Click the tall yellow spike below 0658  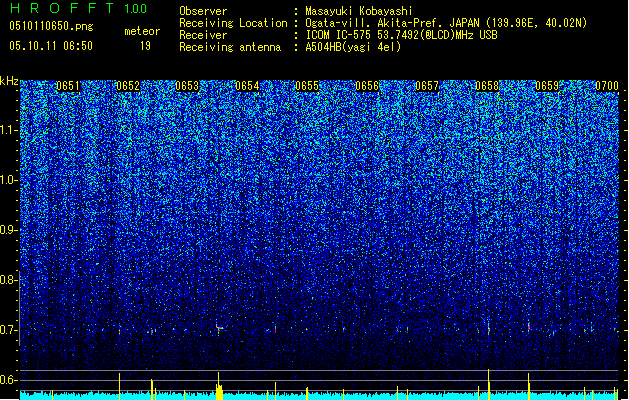(x=489, y=384)
